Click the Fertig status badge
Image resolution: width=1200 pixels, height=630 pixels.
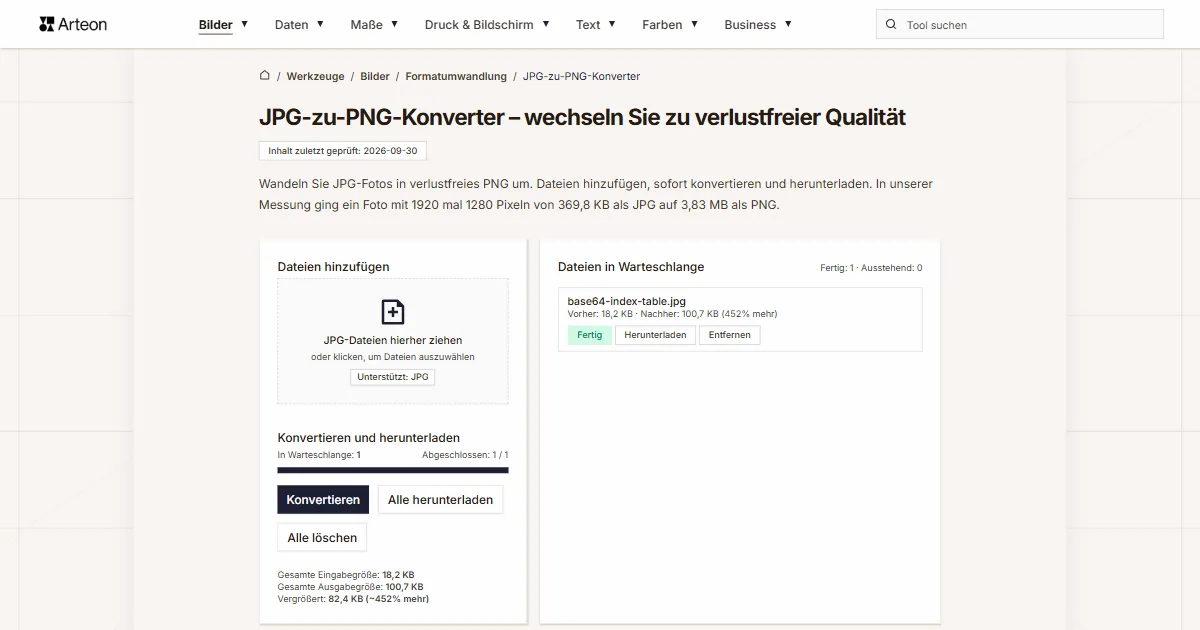click(589, 335)
